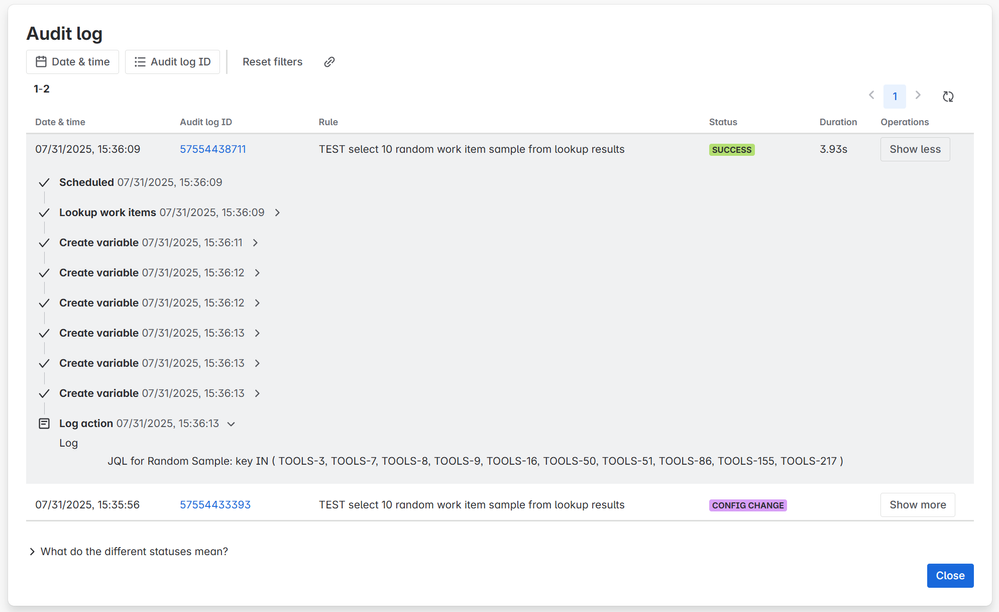Viewport: 999px width, 612px height.
Task: Click the list icon in Audit log ID filter
Action: tap(136, 61)
